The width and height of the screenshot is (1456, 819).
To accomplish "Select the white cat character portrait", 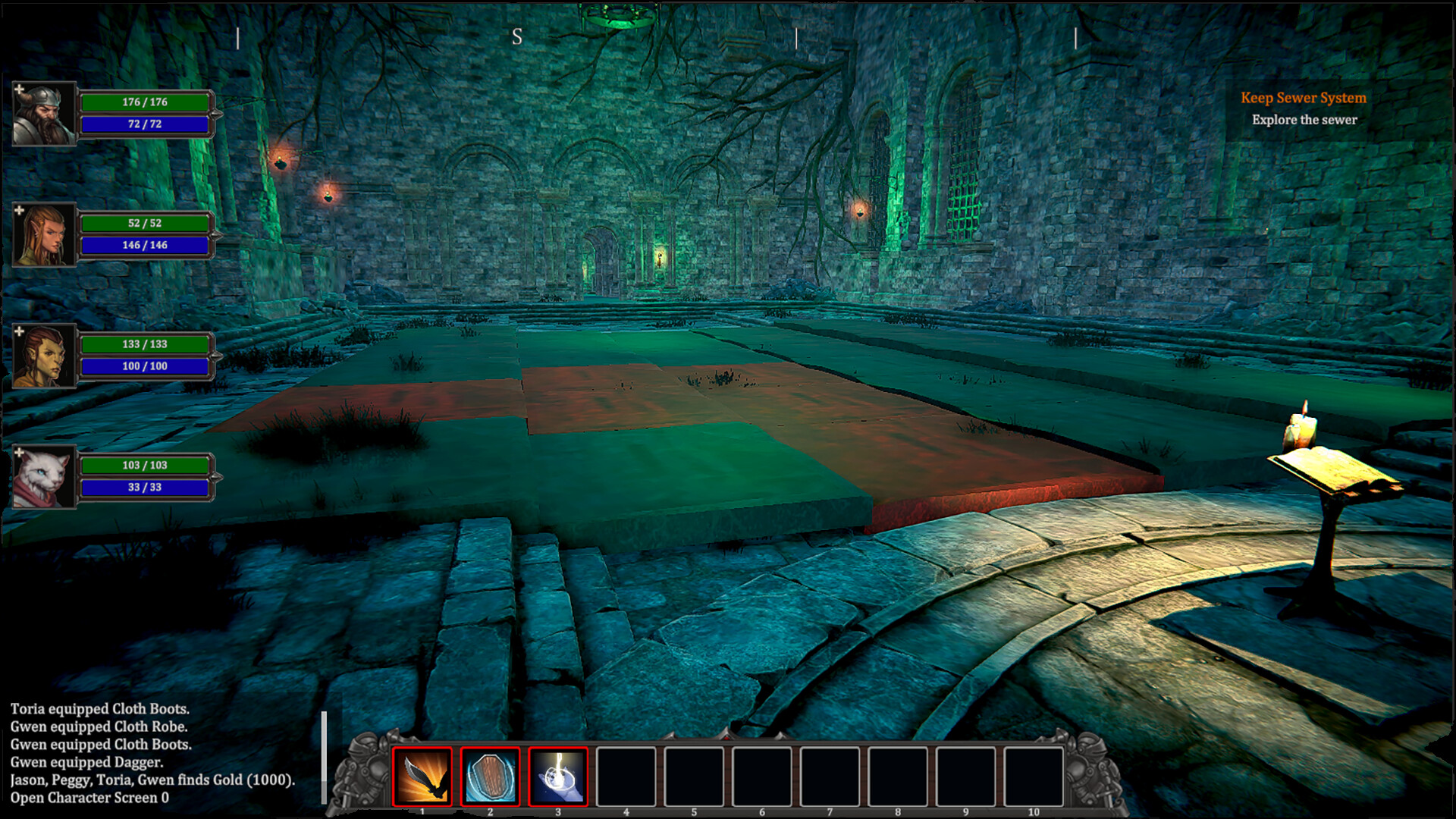I will pyautogui.click(x=45, y=478).
